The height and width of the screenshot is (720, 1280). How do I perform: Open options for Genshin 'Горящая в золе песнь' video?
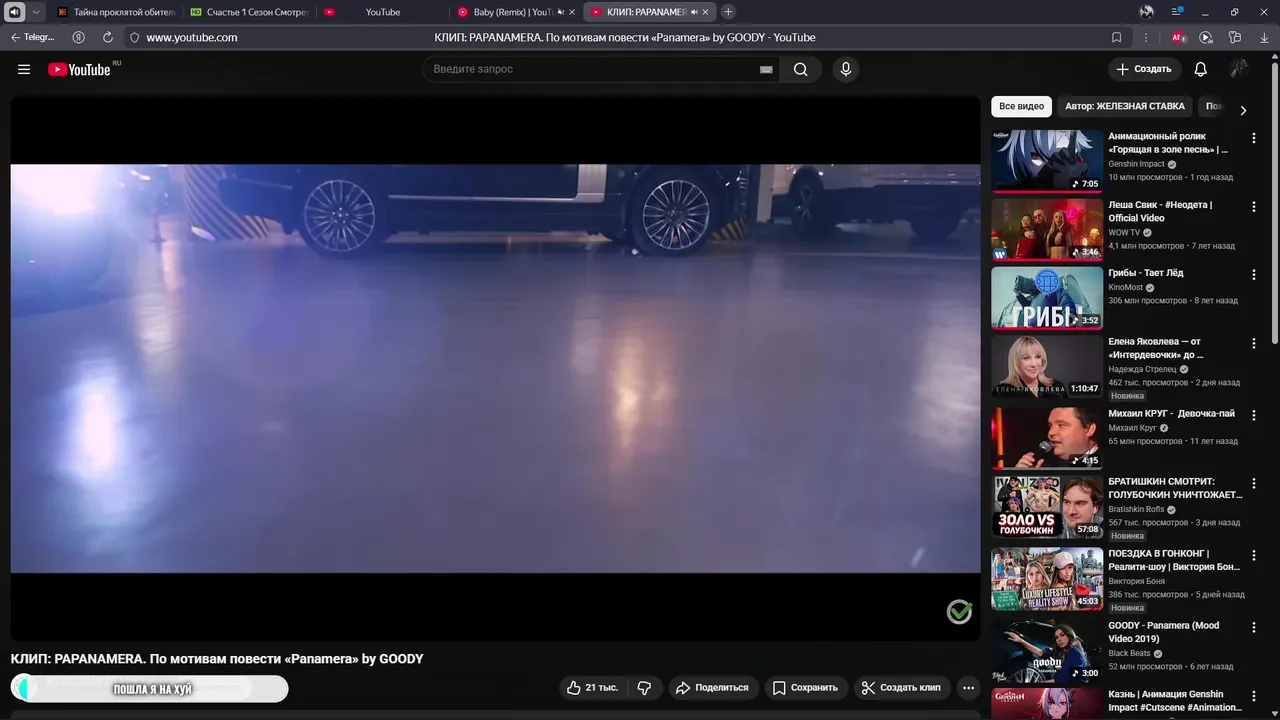(x=1254, y=138)
